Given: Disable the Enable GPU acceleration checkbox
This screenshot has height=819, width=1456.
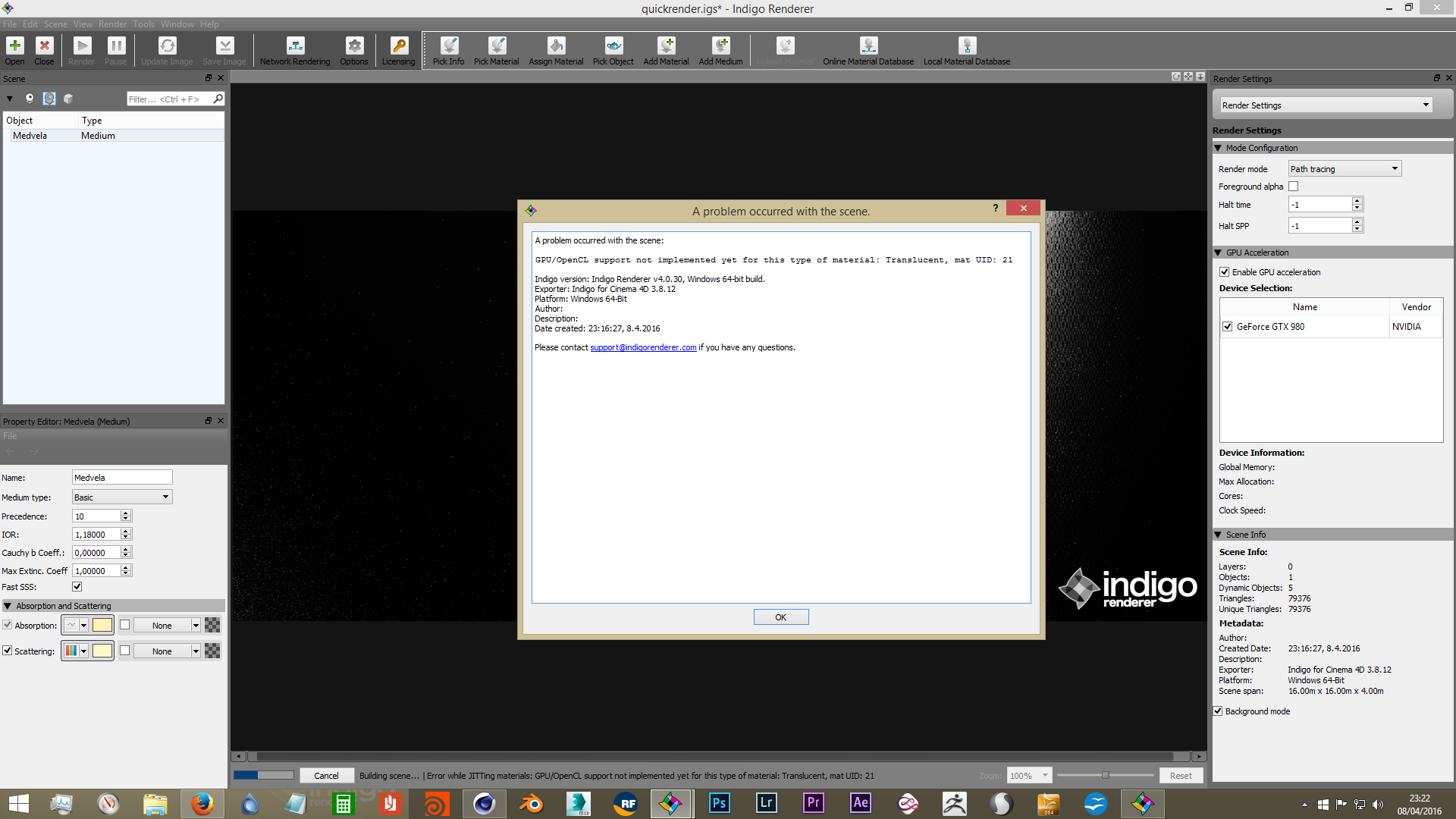Looking at the screenshot, I should 1224,272.
